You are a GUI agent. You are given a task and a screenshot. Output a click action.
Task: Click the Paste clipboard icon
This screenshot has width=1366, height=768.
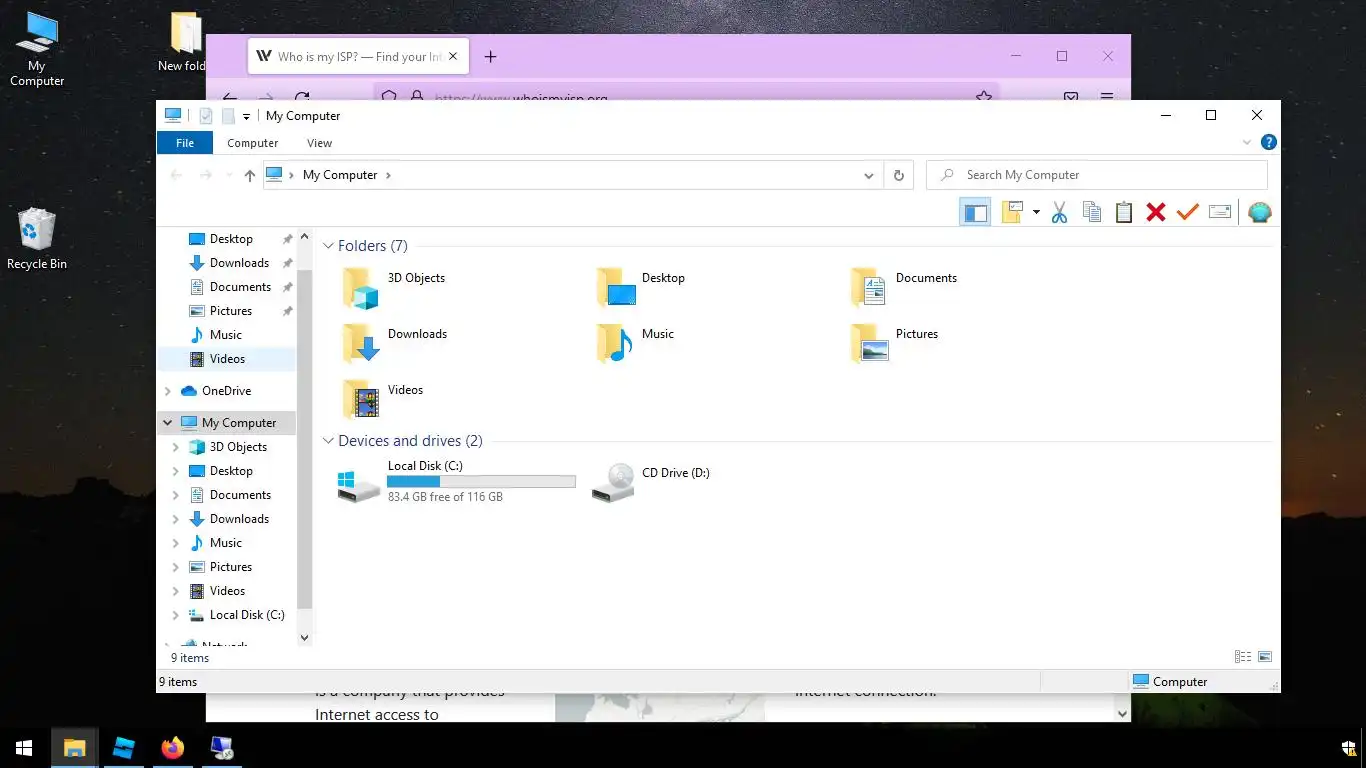coord(1124,212)
